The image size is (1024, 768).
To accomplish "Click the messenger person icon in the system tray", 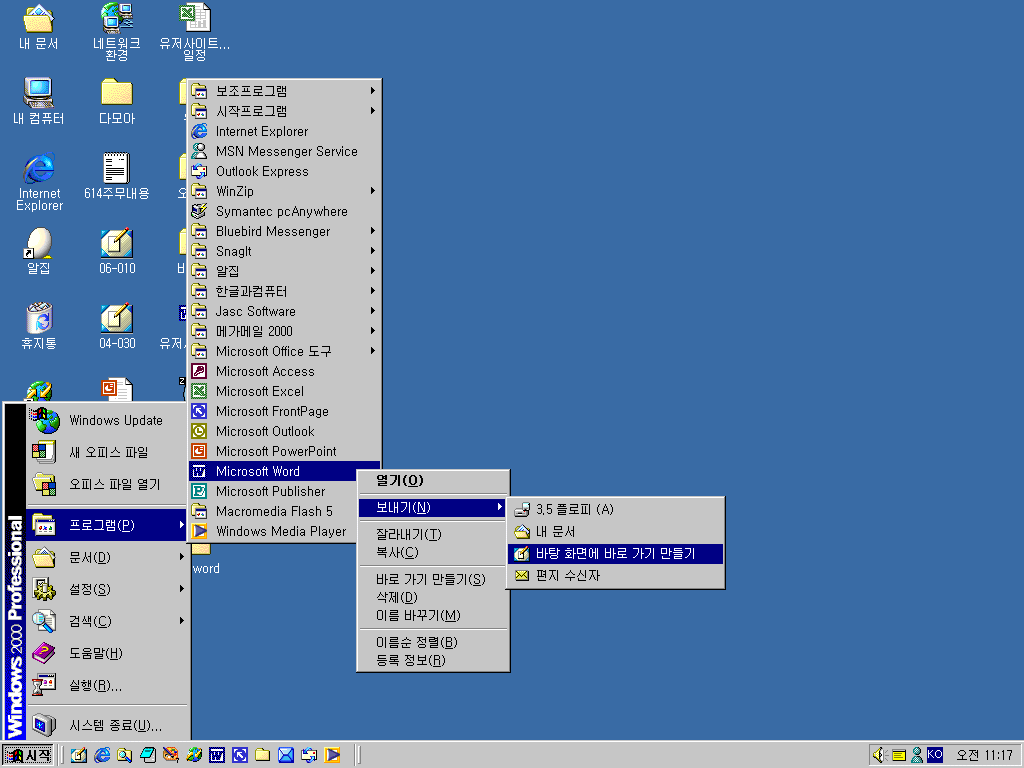I will [x=917, y=755].
